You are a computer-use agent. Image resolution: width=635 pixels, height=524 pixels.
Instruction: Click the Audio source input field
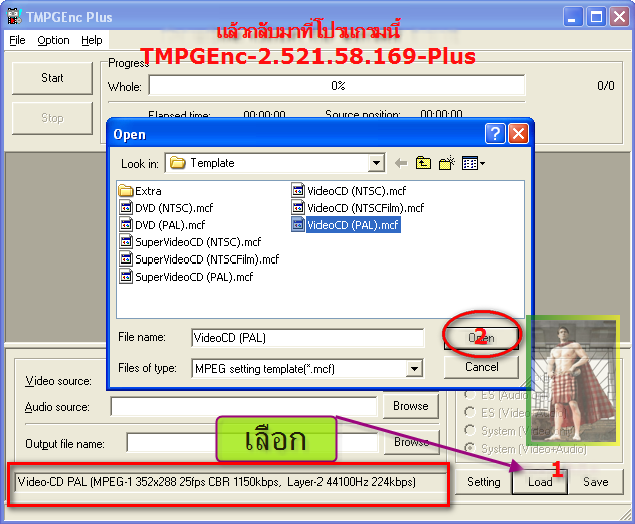coord(243,407)
